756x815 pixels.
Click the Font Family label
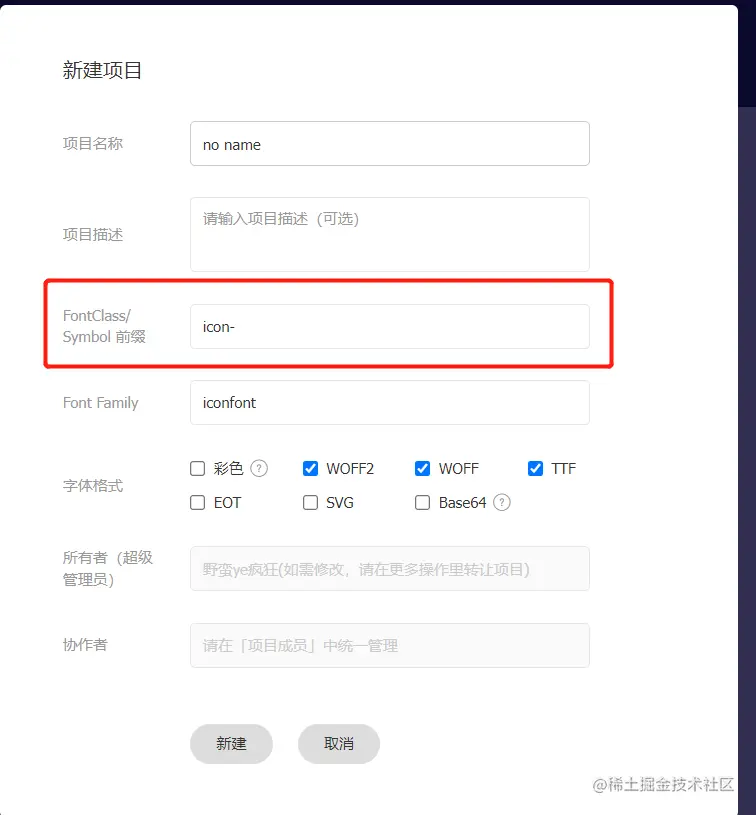click(101, 403)
